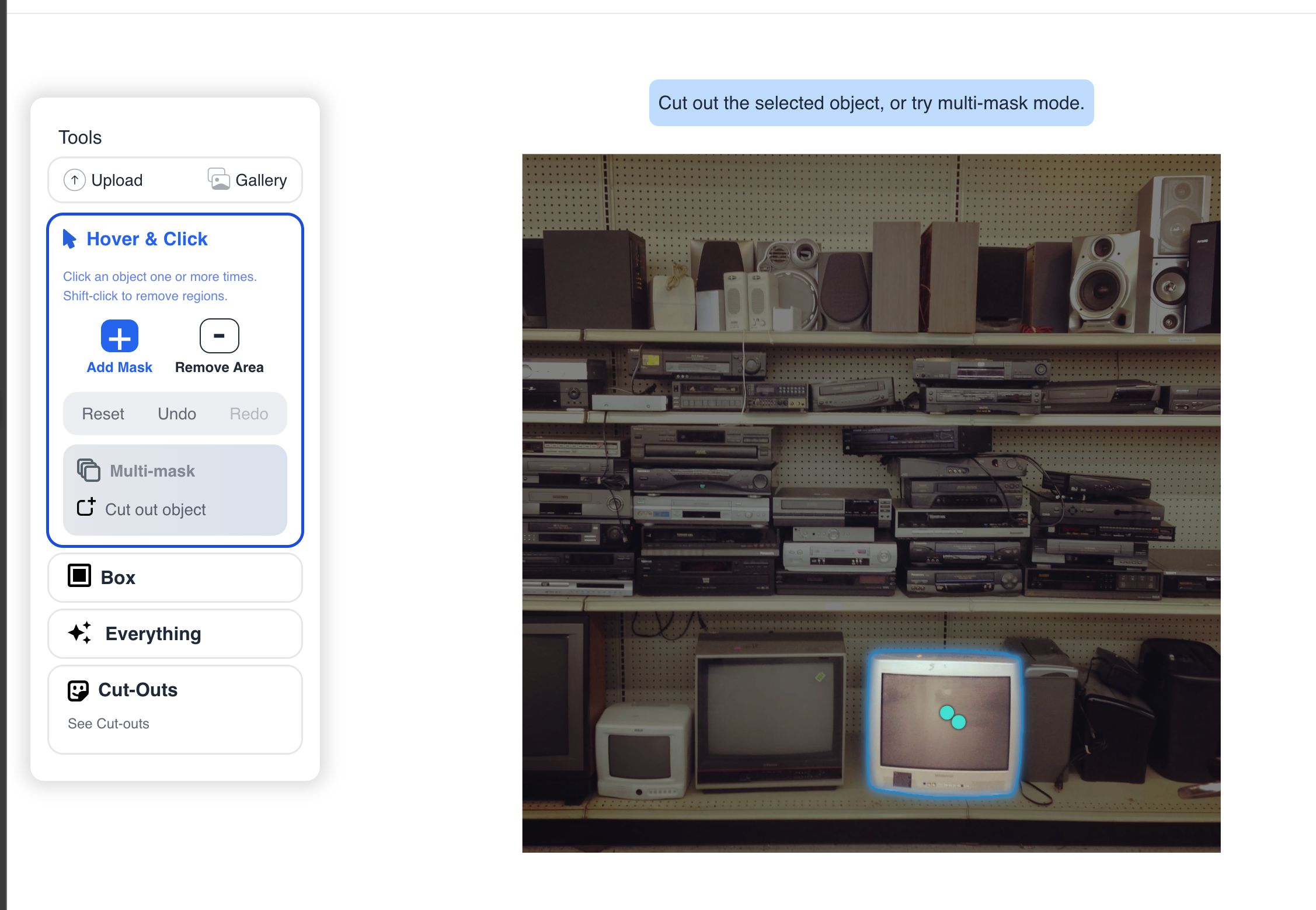This screenshot has height=910, width=1316.
Task: Click 'Click an object one or more times.' text
Action: pos(160,277)
